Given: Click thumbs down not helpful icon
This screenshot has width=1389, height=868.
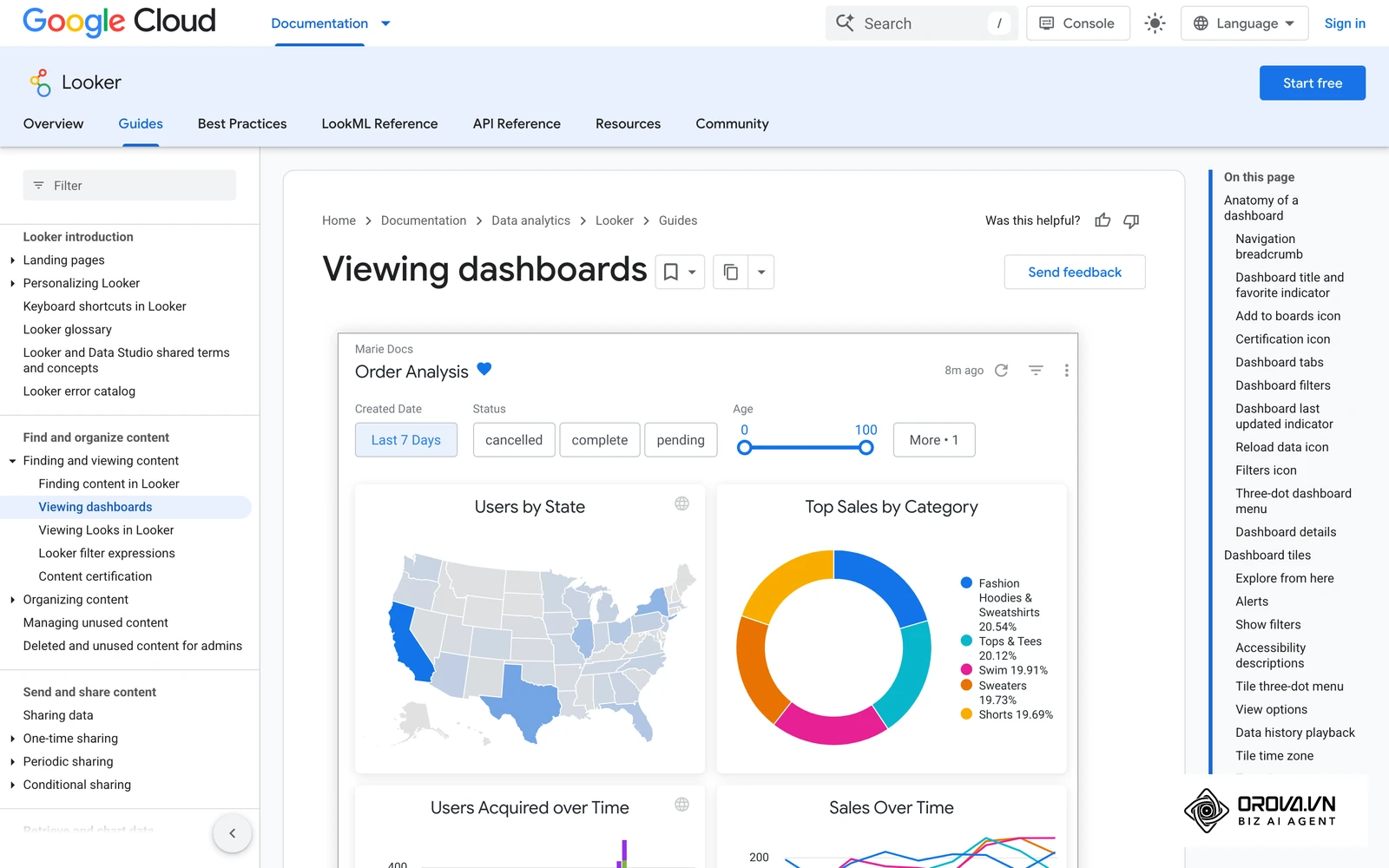Looking at the screenshot, I should pos(1131,220).
